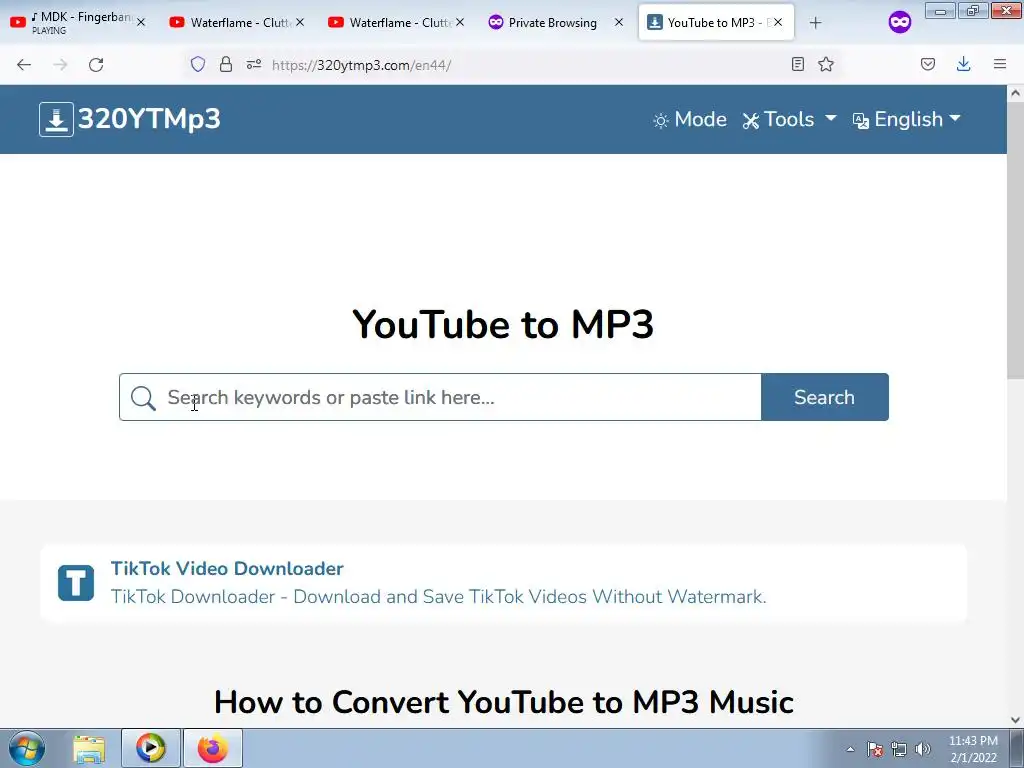Click the site security padlock icon
Viewport: 1024px width, 768px height.
[x=226, y=64]
